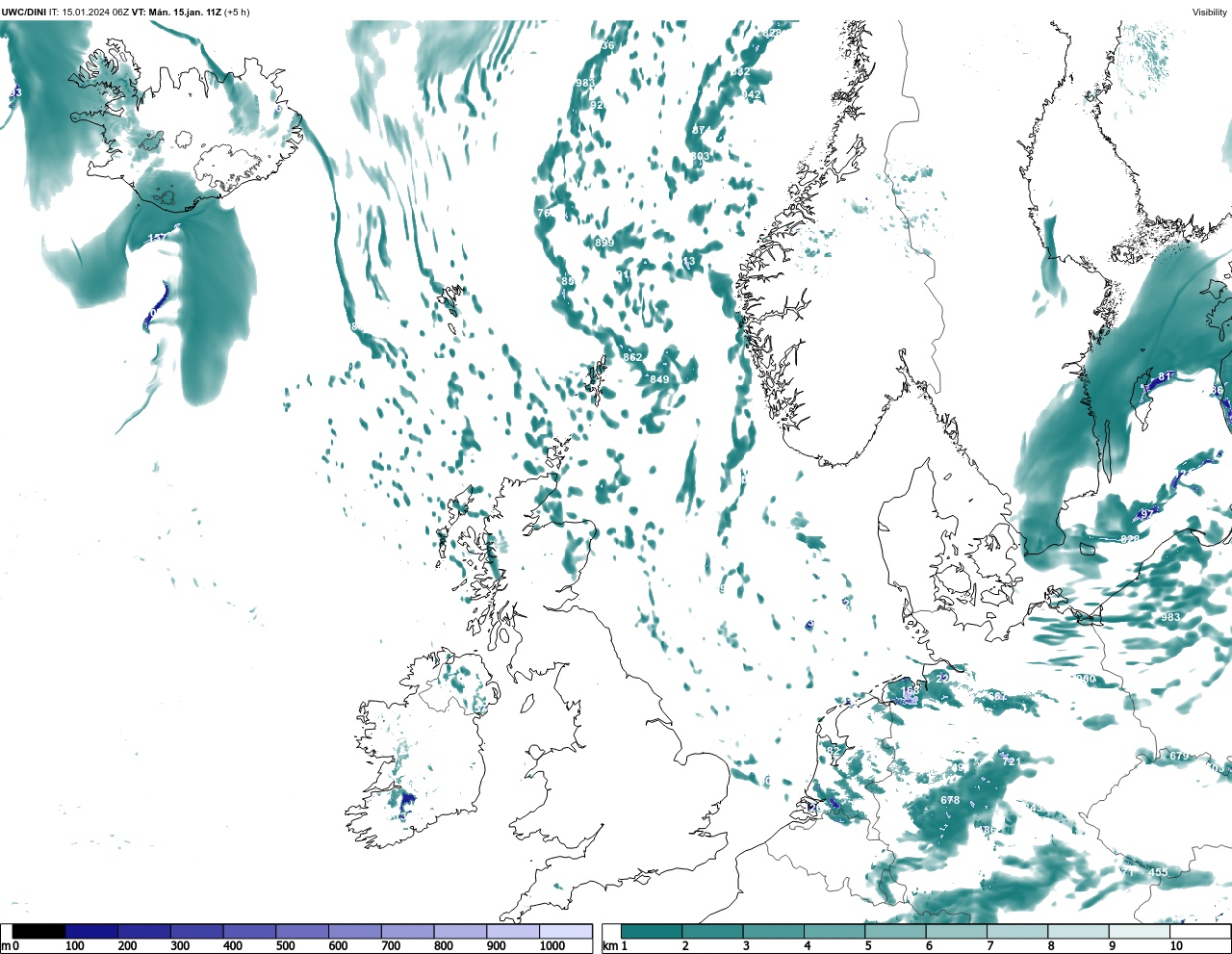Pick the 200–300 m legend color

click(144, 932)
